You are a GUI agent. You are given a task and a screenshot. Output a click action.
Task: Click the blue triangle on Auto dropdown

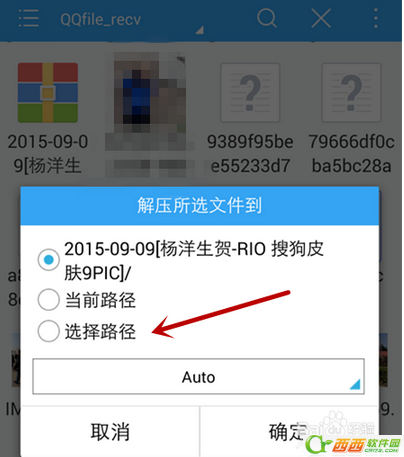[x=355, y=384]
